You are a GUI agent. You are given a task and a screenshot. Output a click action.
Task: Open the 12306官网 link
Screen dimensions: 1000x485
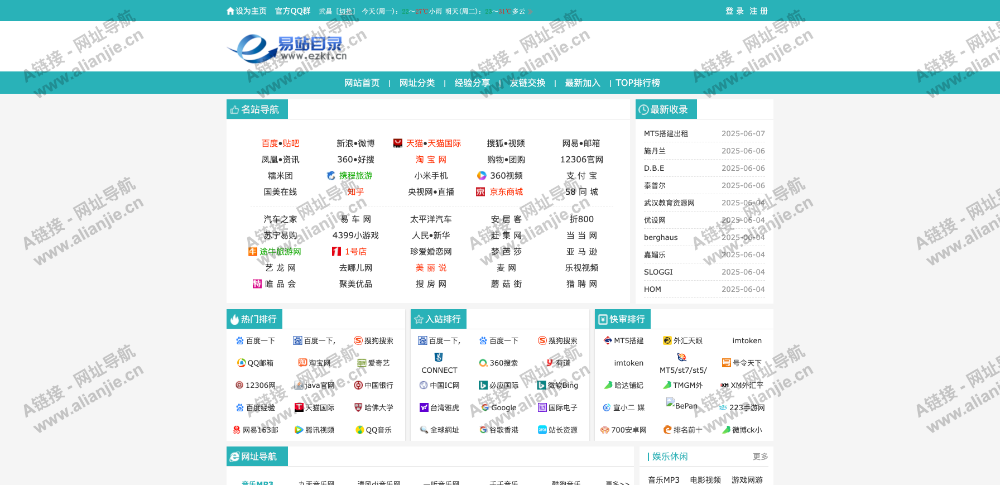click(x=582, y=160)
